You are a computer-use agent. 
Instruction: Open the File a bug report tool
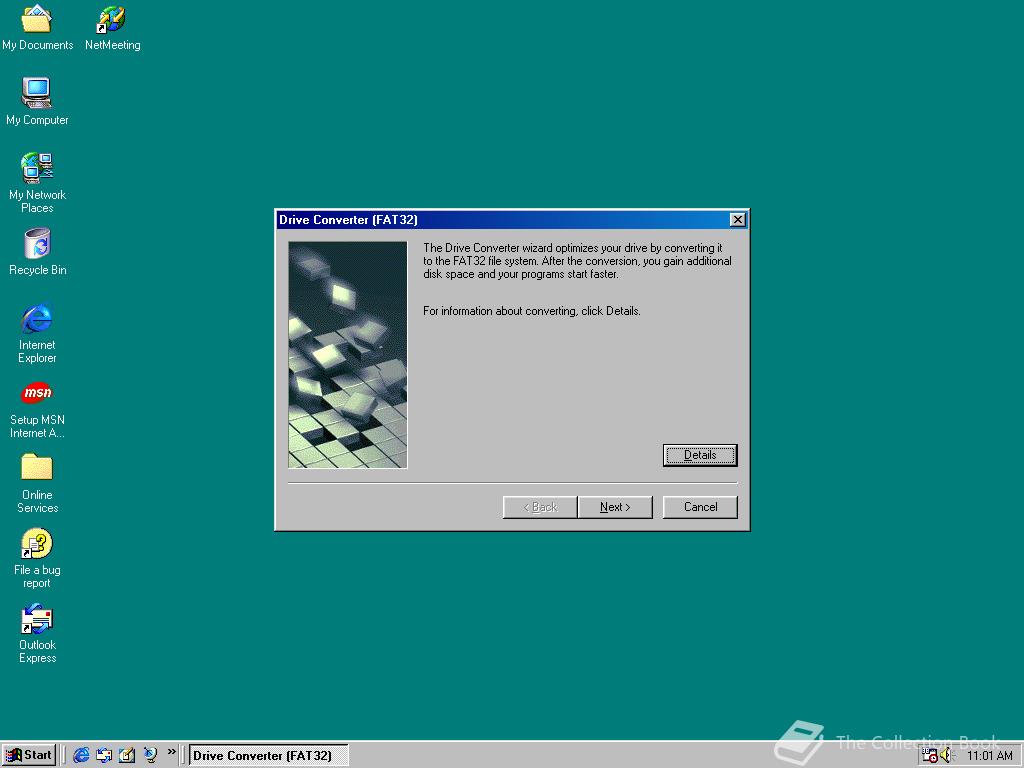[x=37, y=545]
